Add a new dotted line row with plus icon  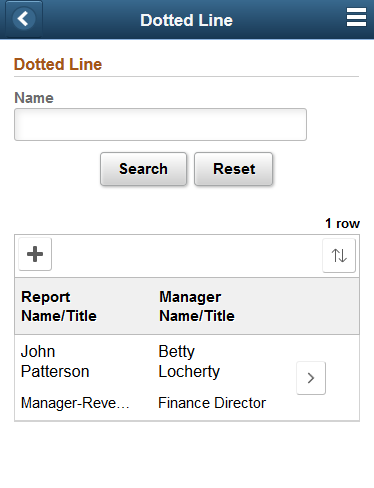(x=35, y=254)
